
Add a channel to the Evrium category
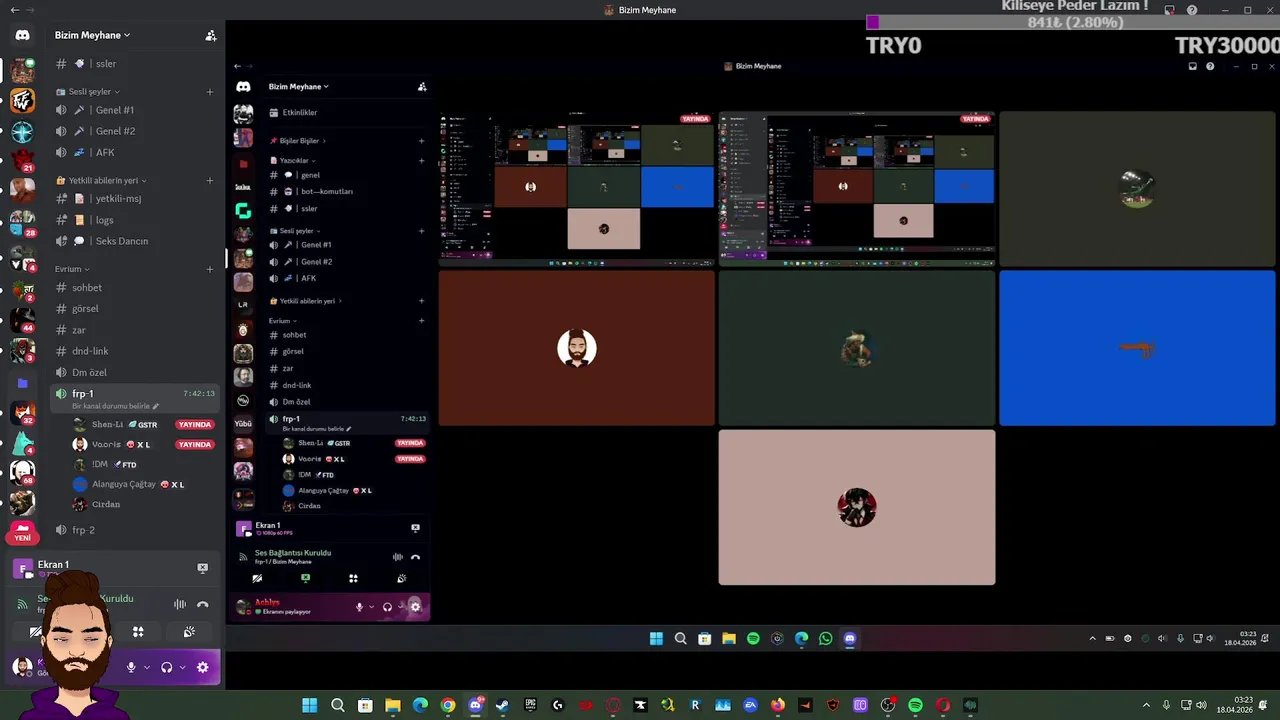point(209,269)
